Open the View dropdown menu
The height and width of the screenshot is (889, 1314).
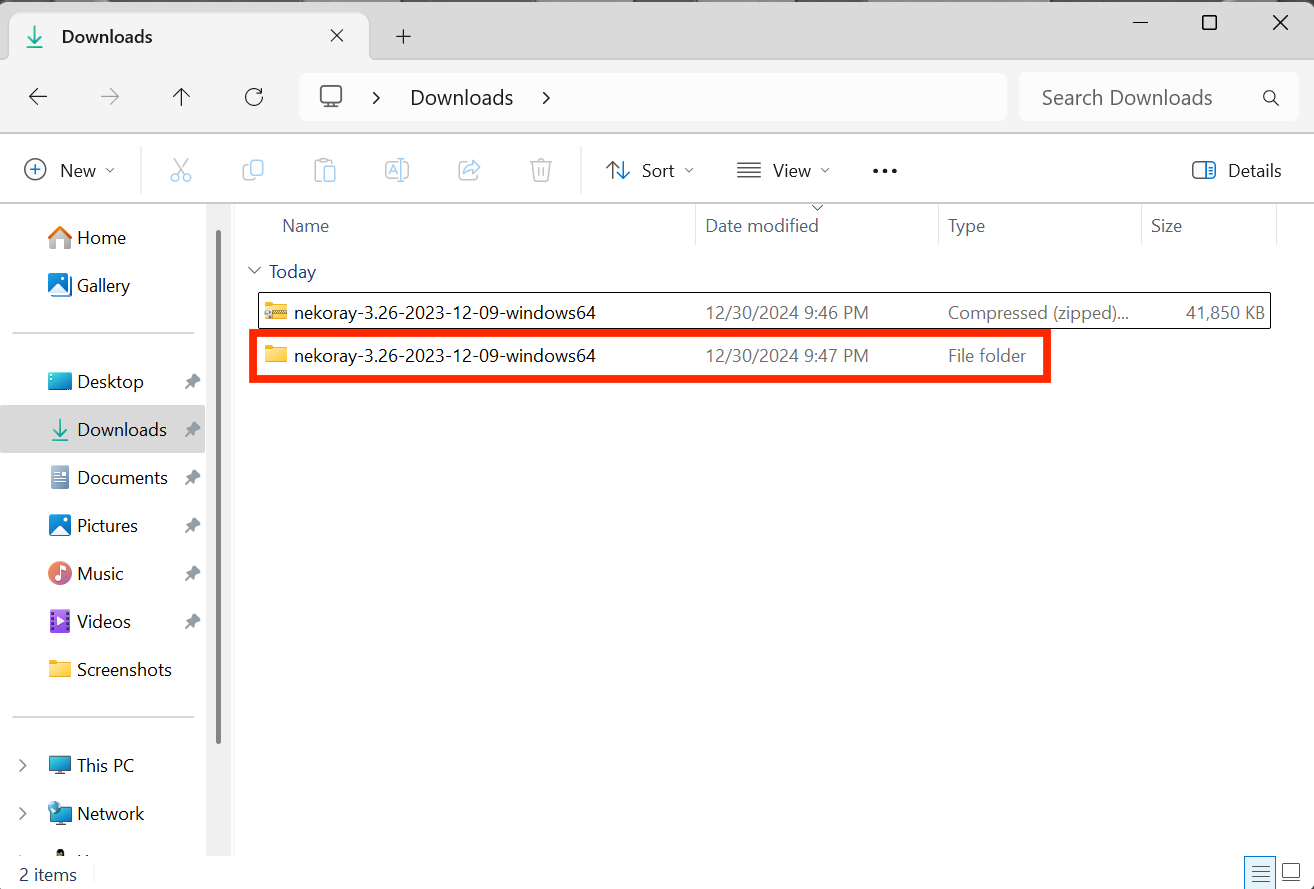pos(783,171)
